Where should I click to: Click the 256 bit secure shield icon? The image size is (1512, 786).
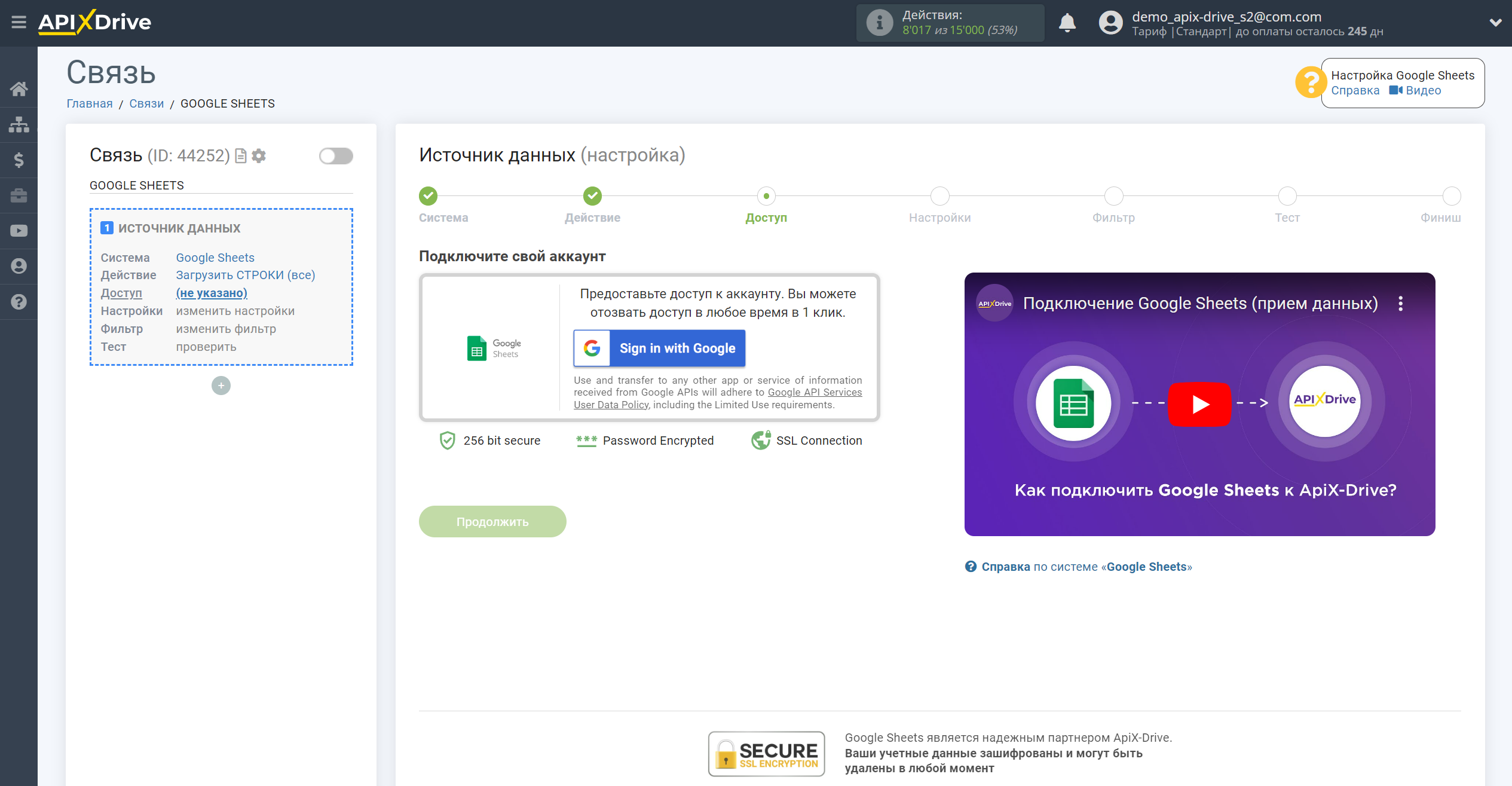click(x=447, y=441)
